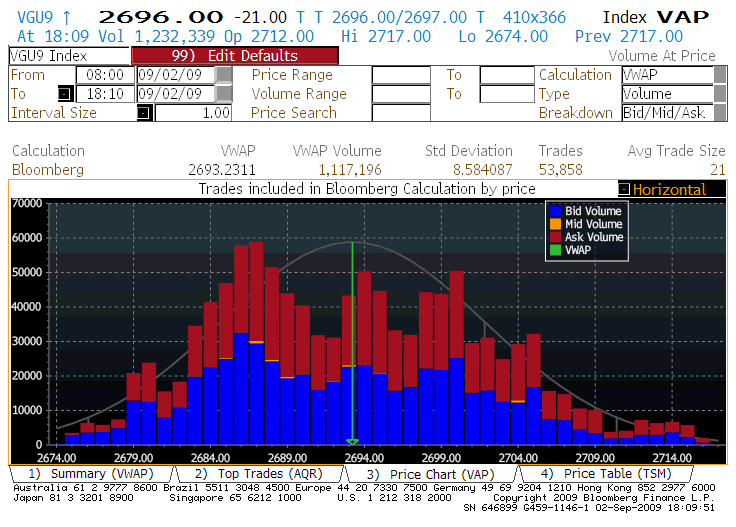Click the last price 2696.00 in header

click(x=161, y=17)
